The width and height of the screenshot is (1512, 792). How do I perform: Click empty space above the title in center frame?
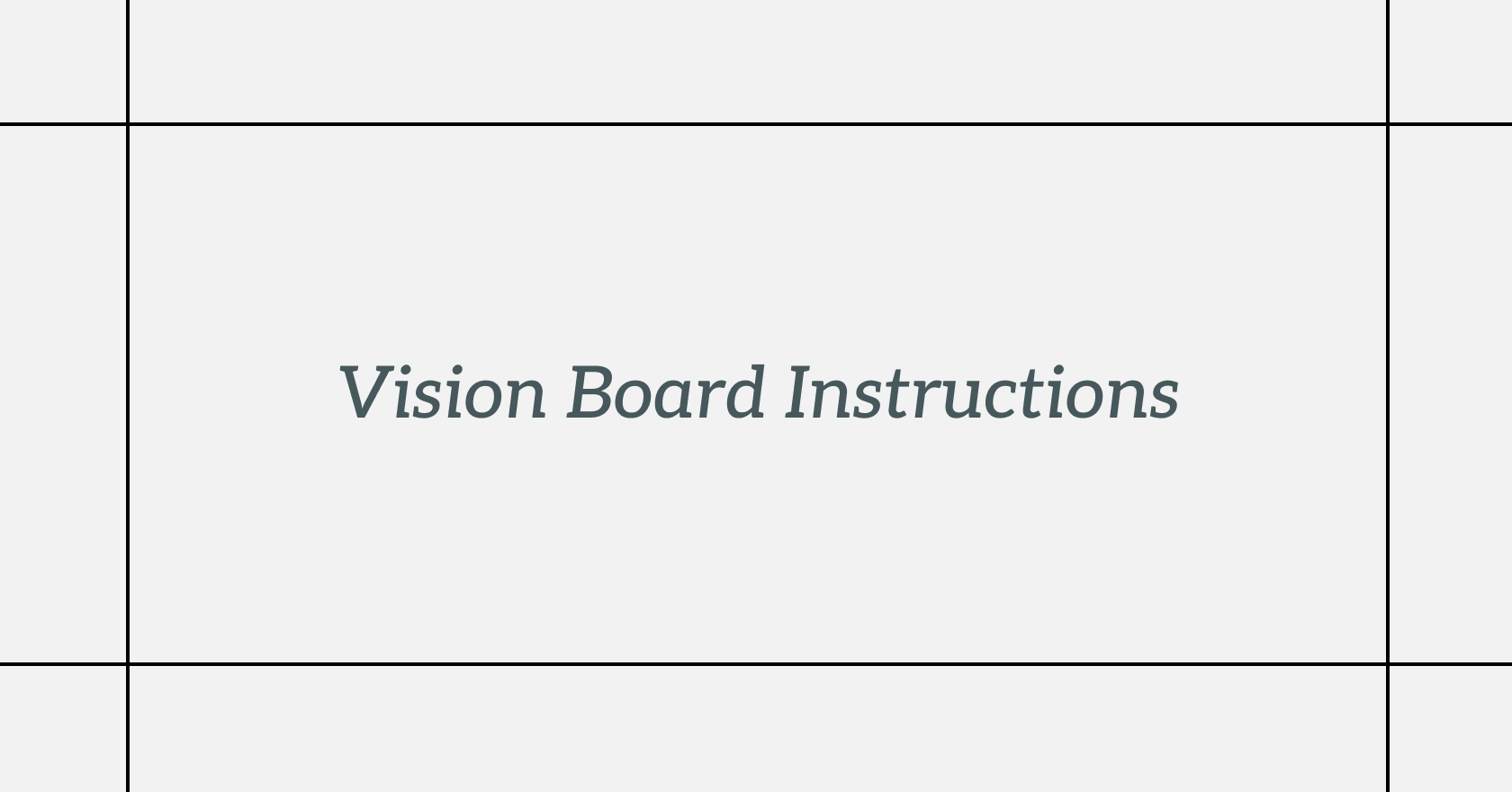(x=756, y=234)
